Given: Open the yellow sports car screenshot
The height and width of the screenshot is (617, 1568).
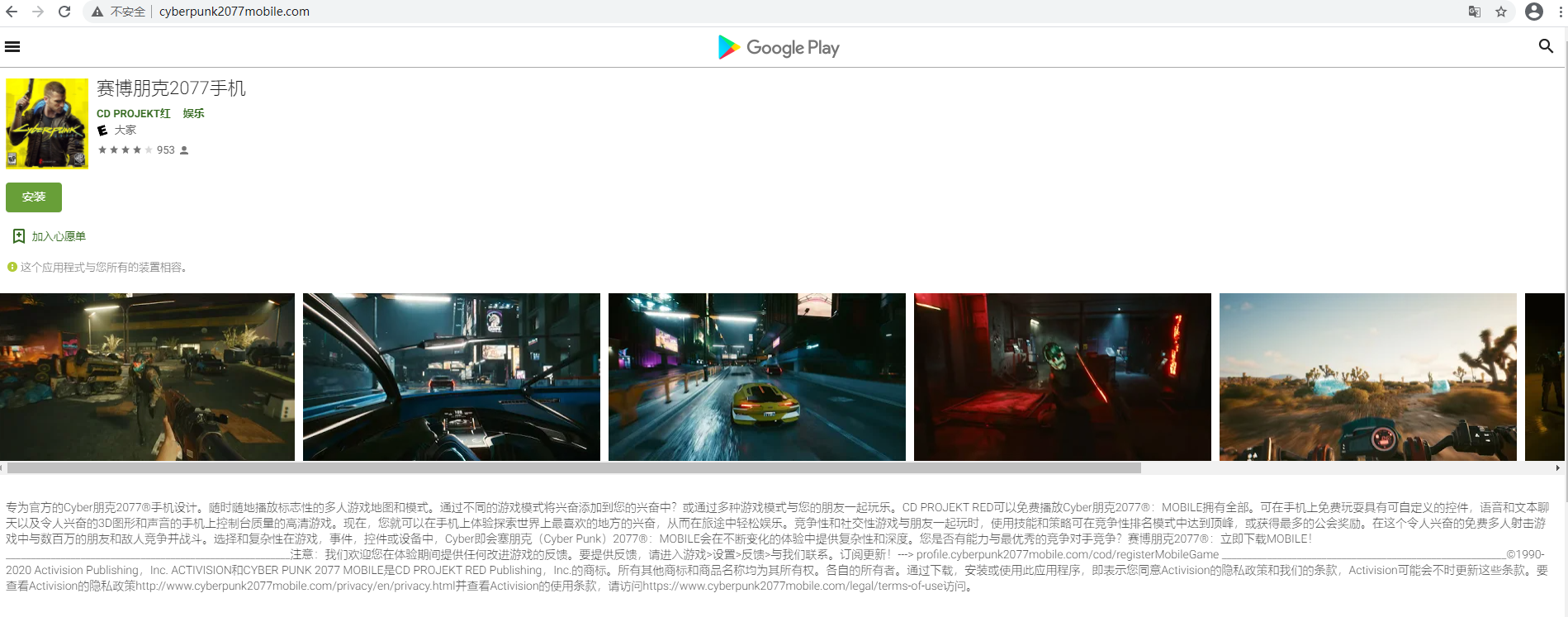Looking at the screenshot, I should [757, 377].
